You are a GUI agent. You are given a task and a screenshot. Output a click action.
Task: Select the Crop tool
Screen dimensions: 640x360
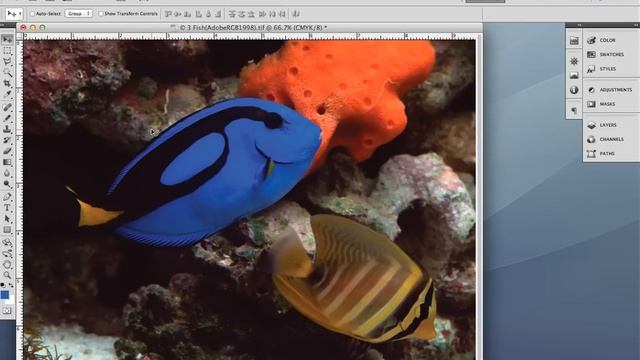7,83
